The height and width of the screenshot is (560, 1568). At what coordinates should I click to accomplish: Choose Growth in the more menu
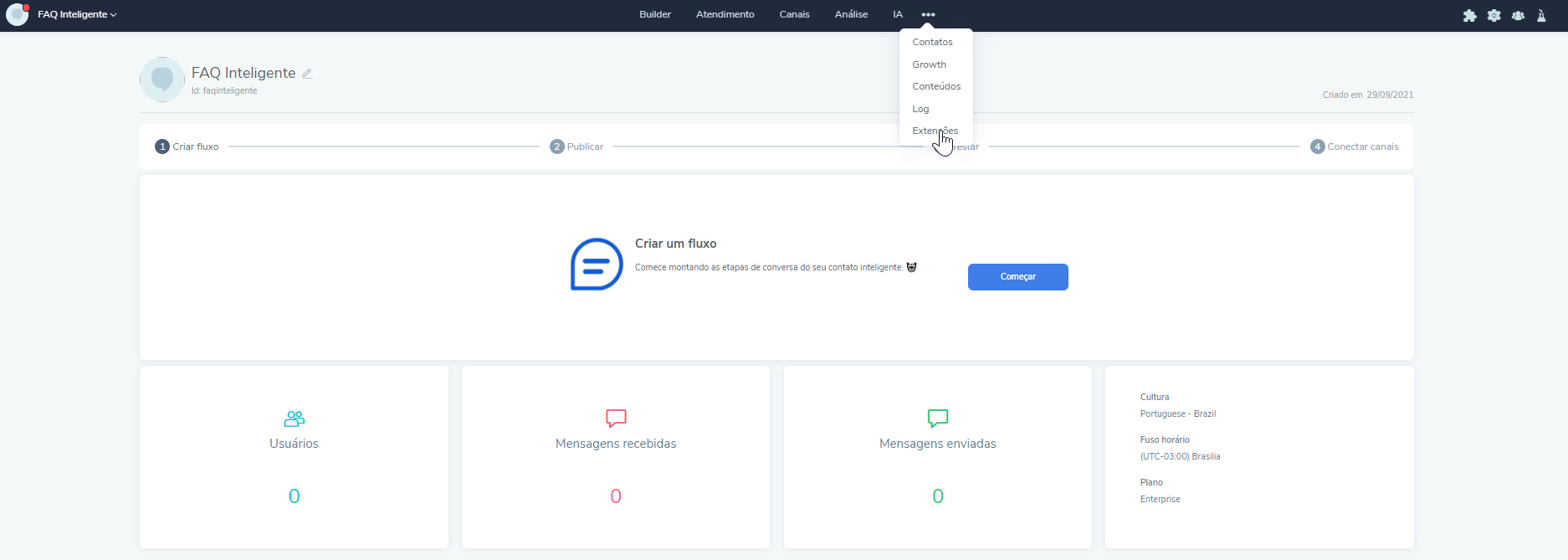click(929, 64)
